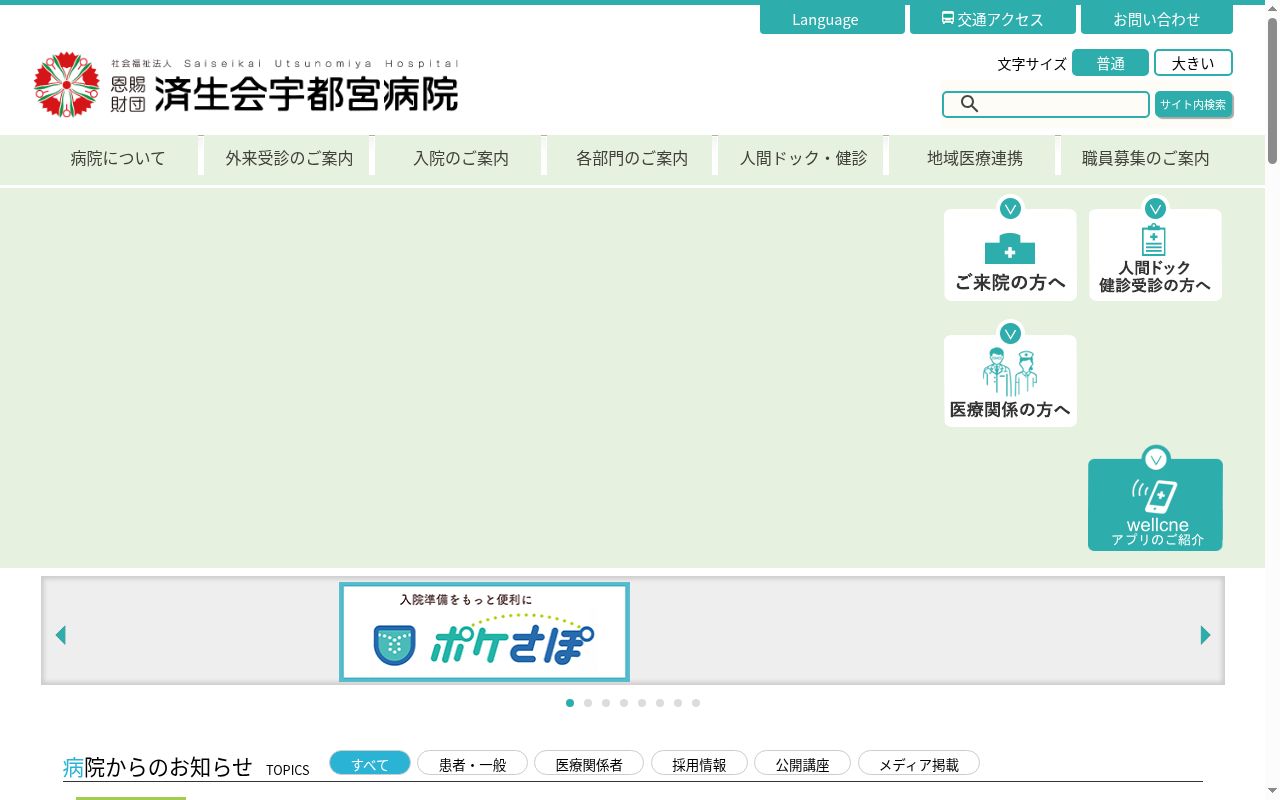1280x800 pixels.
Task: Click the Saiseikai Utsunomiya Hospital logo
Action: 246,86
